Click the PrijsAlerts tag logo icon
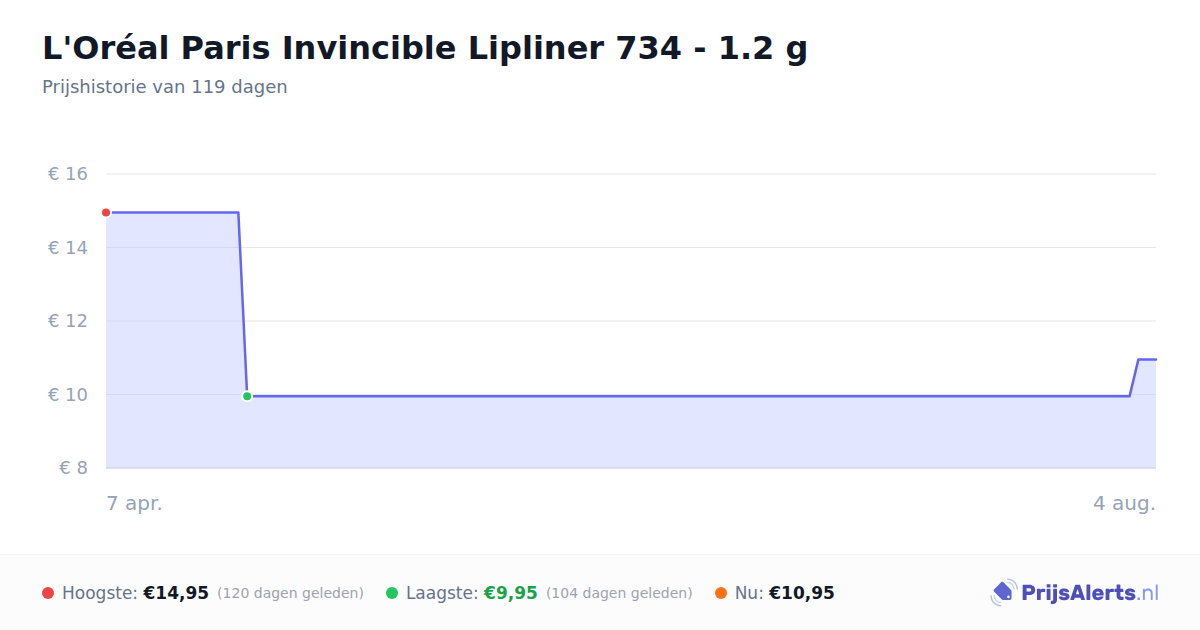 coord(1003,593)
